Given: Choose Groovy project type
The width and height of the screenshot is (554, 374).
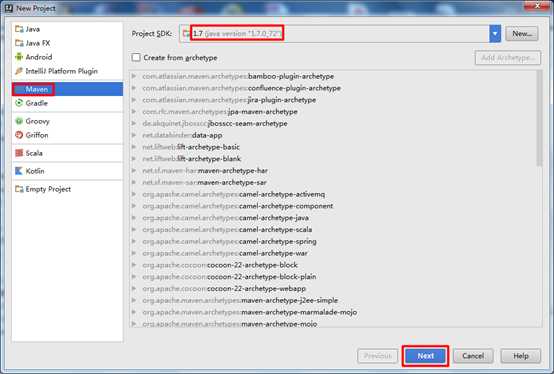Looking at the screenshot, I should click(67, 121).
